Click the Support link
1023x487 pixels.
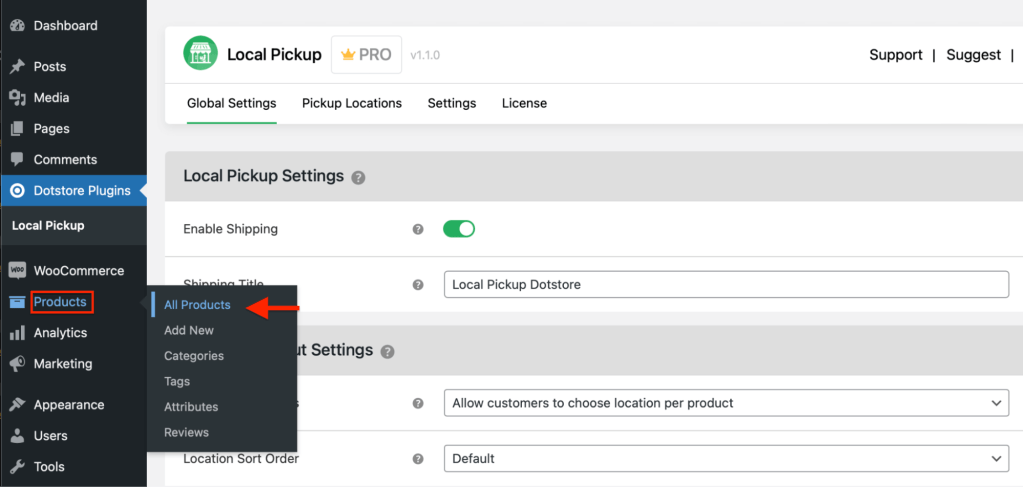click(x=895, y=55)
